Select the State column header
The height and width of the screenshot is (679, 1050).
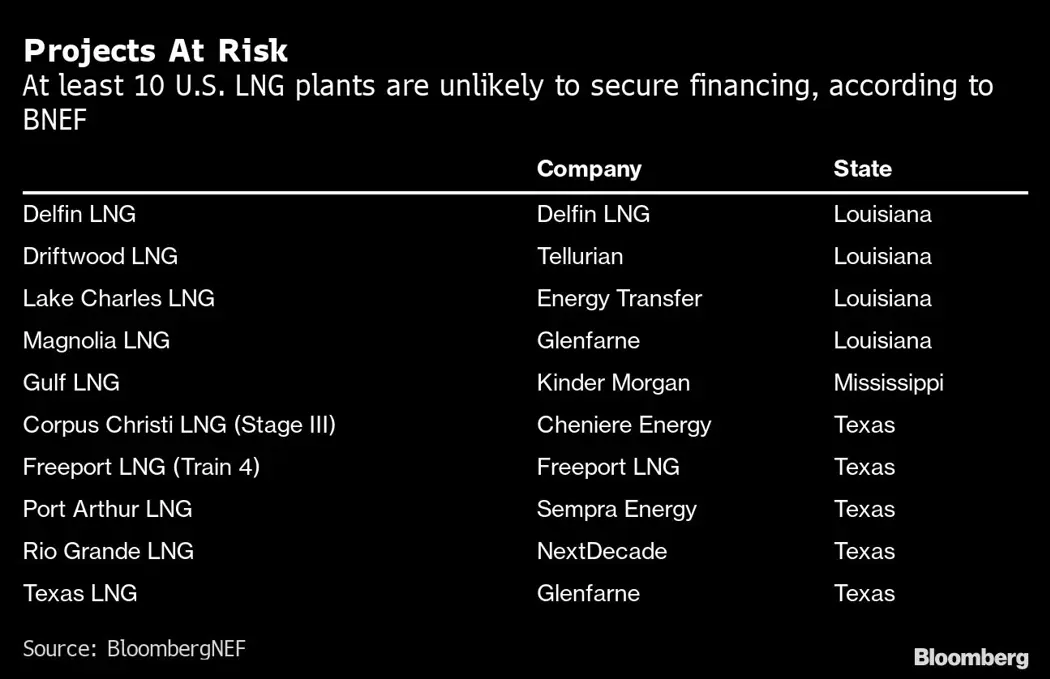click(862, 169)
